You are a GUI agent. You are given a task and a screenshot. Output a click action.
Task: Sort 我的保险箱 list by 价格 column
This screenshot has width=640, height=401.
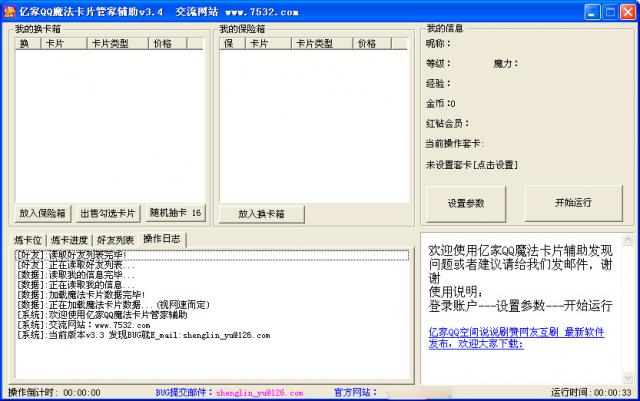[366, 44]
